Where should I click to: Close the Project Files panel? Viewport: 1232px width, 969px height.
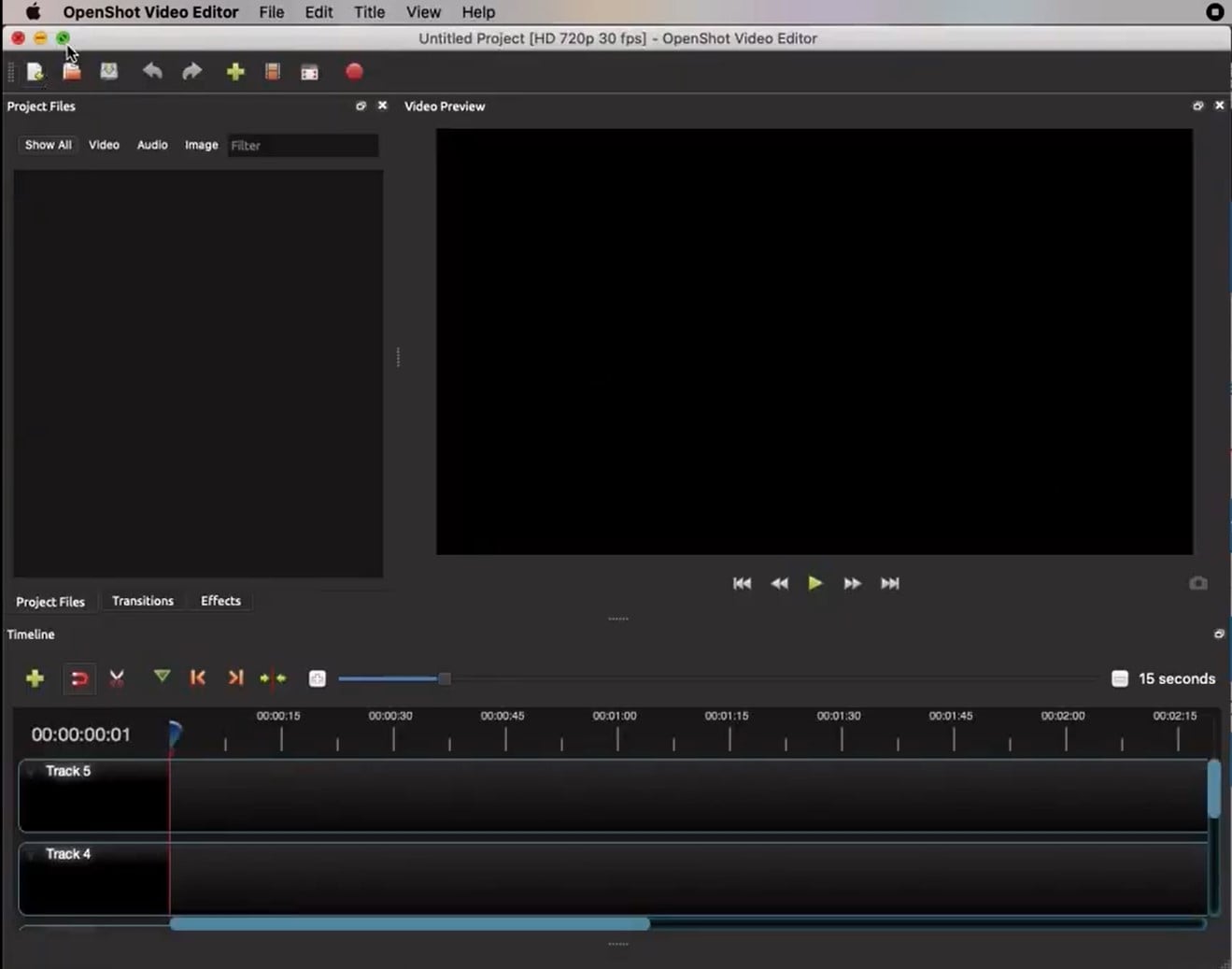[382, 106]
